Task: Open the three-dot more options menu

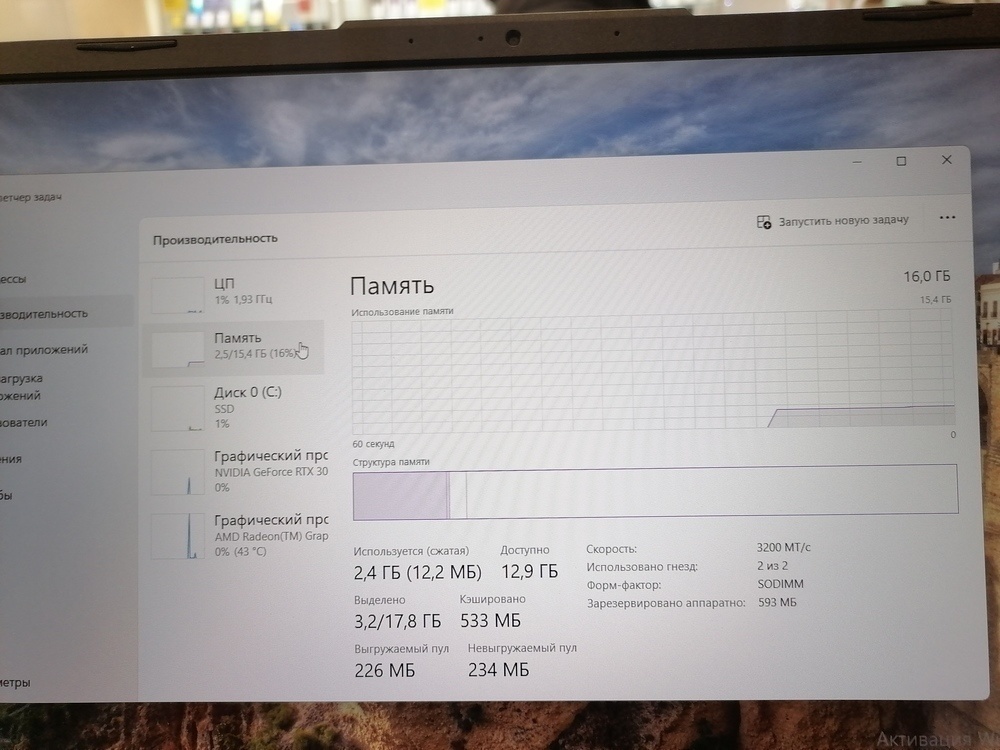Action: [x=947, y=218]
